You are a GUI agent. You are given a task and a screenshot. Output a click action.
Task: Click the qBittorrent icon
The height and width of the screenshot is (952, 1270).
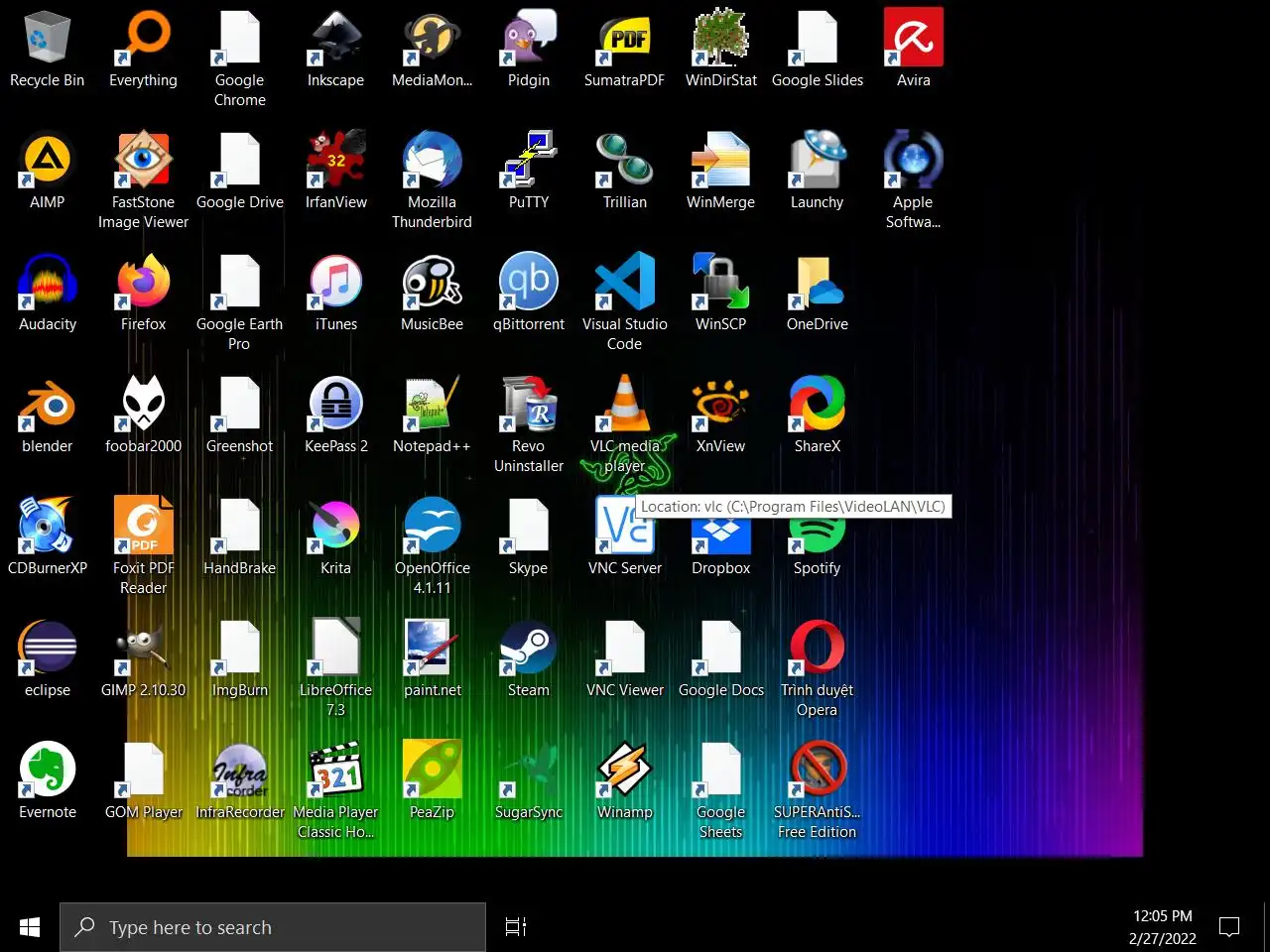(x=528, y=282)
